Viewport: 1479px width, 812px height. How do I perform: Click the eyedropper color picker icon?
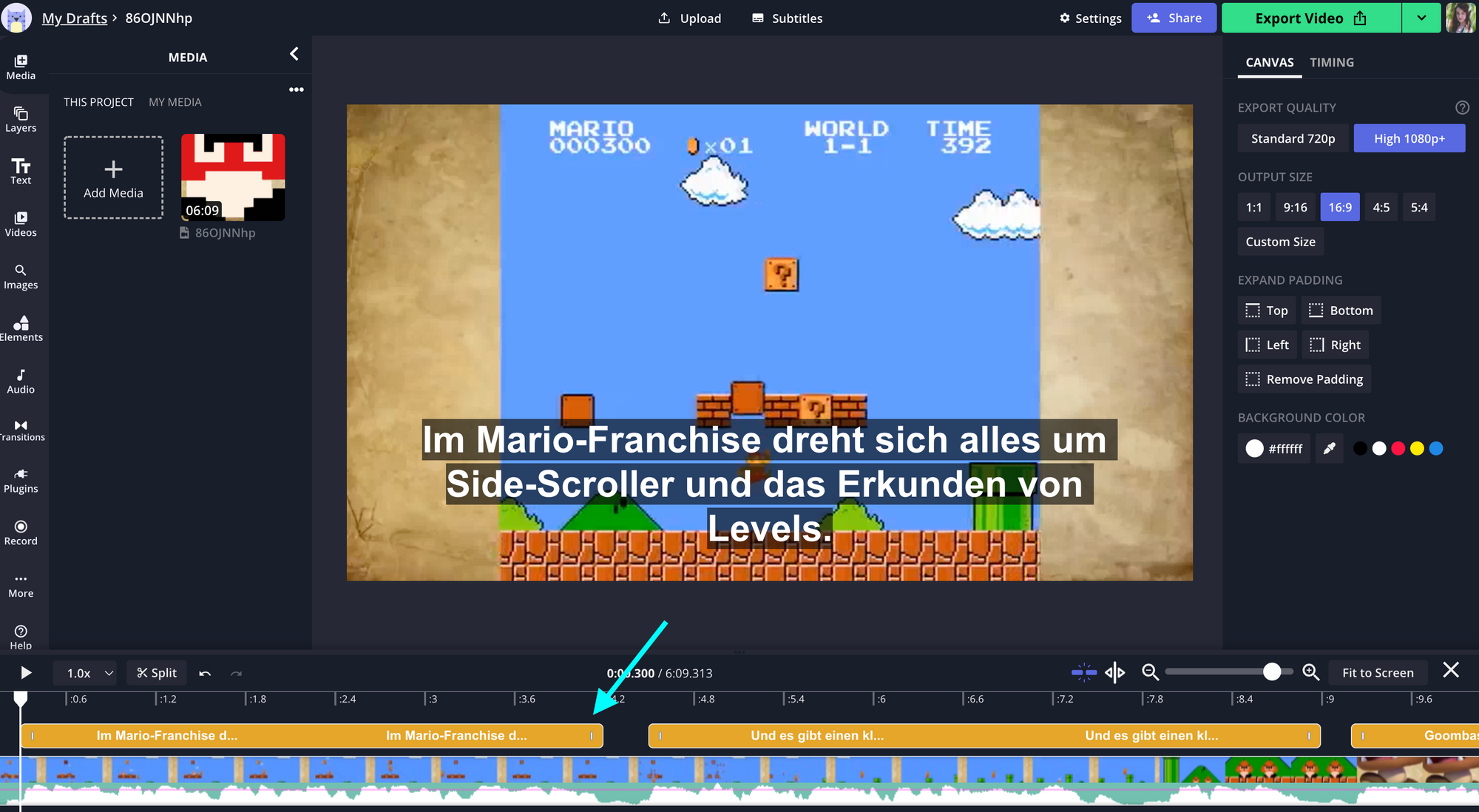tap(1329, 448)
